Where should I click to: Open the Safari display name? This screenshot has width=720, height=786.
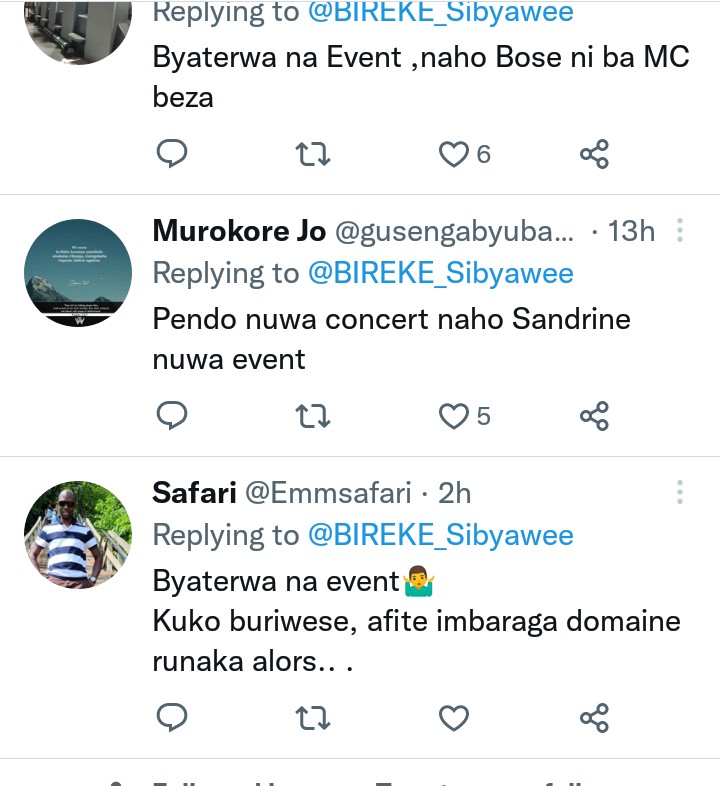[194, 492]
